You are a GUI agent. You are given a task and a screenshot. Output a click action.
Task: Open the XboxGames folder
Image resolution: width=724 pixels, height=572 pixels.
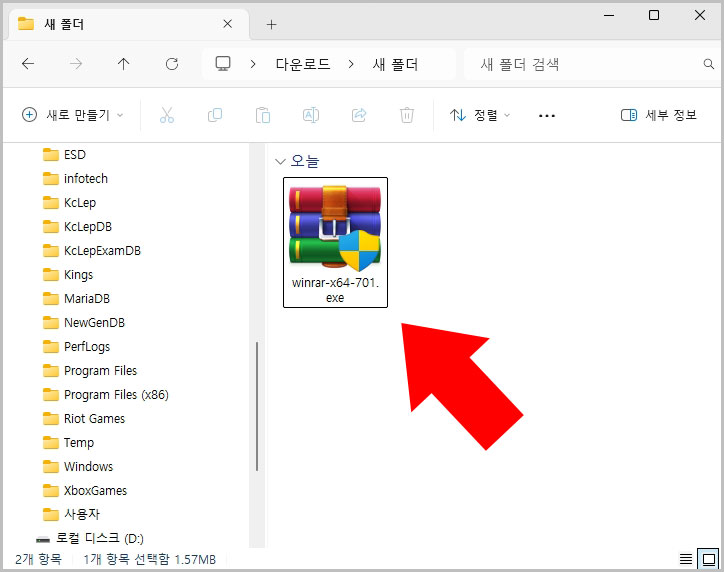(x=84, y=491)
